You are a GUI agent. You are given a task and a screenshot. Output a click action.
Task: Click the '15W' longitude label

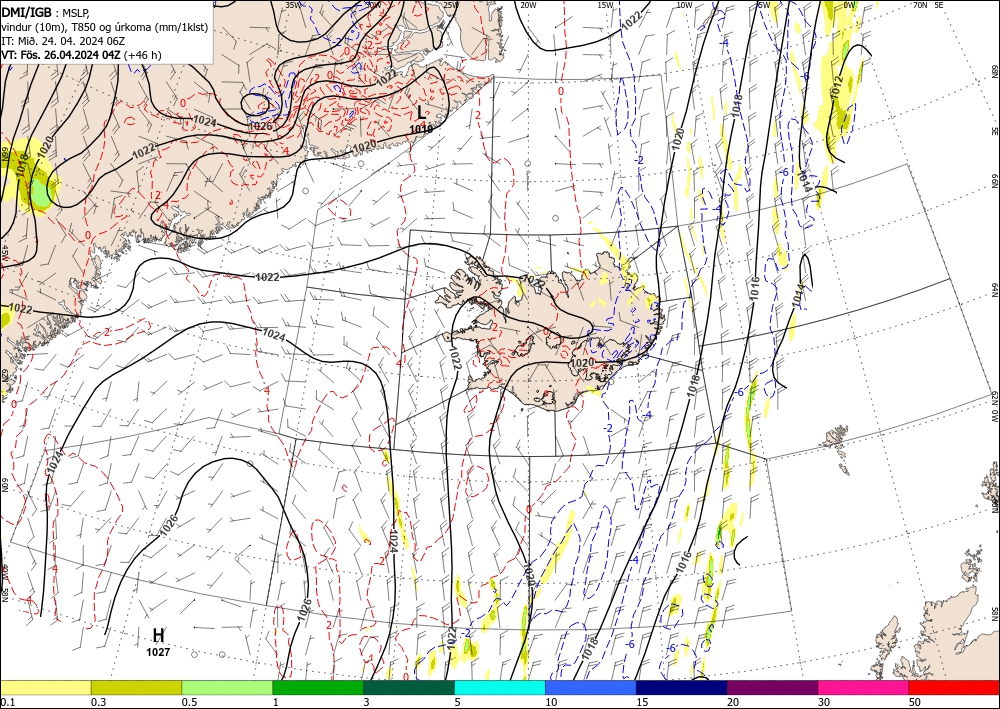pyautogui.click(x=605, y=5)
